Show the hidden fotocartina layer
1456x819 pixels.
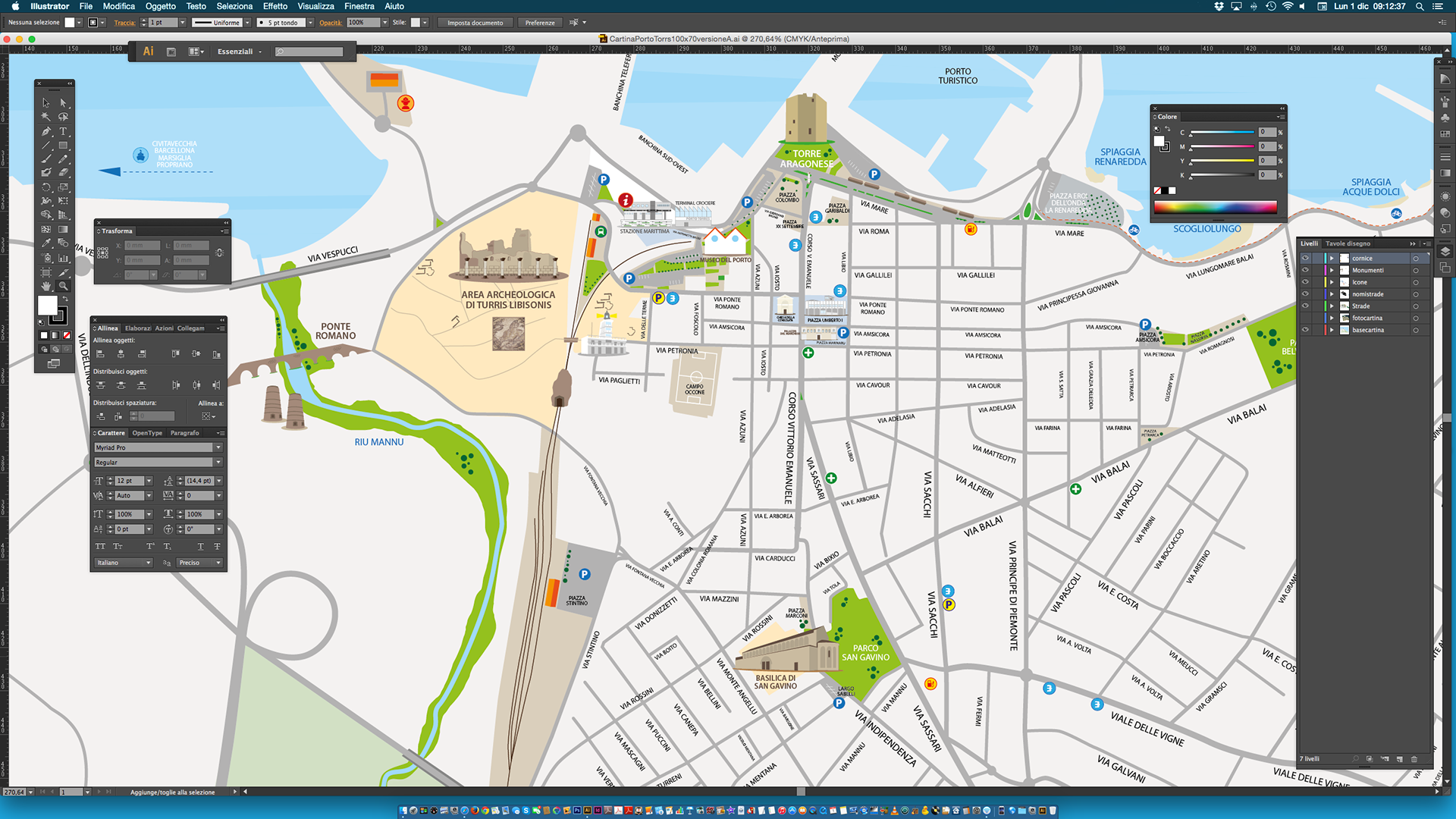[x=1305, y=318]
